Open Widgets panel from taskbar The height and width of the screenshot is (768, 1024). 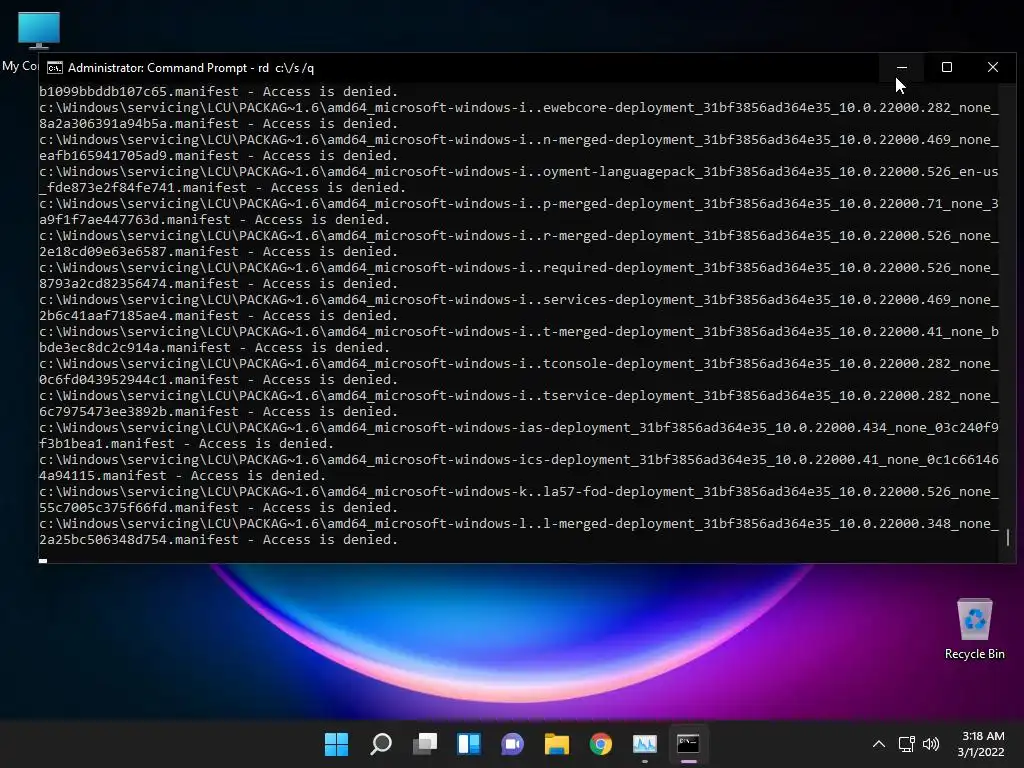tap(469, 744)
